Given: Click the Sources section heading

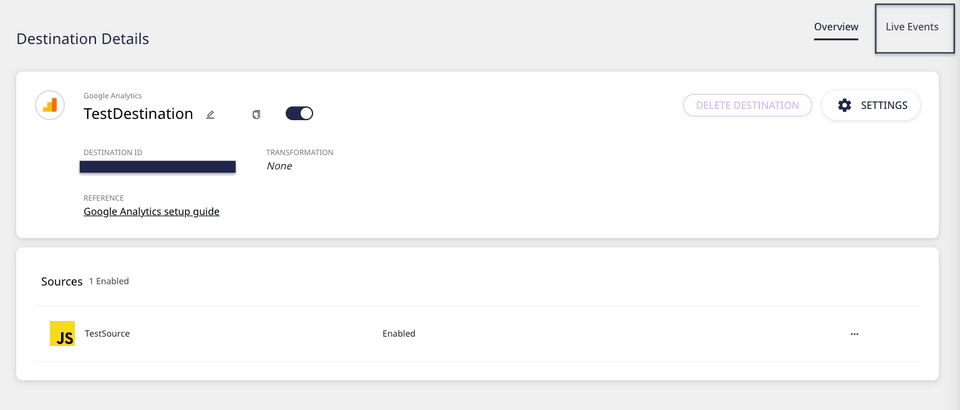Looking at the screenshot, I should click(x=62, y=282).
